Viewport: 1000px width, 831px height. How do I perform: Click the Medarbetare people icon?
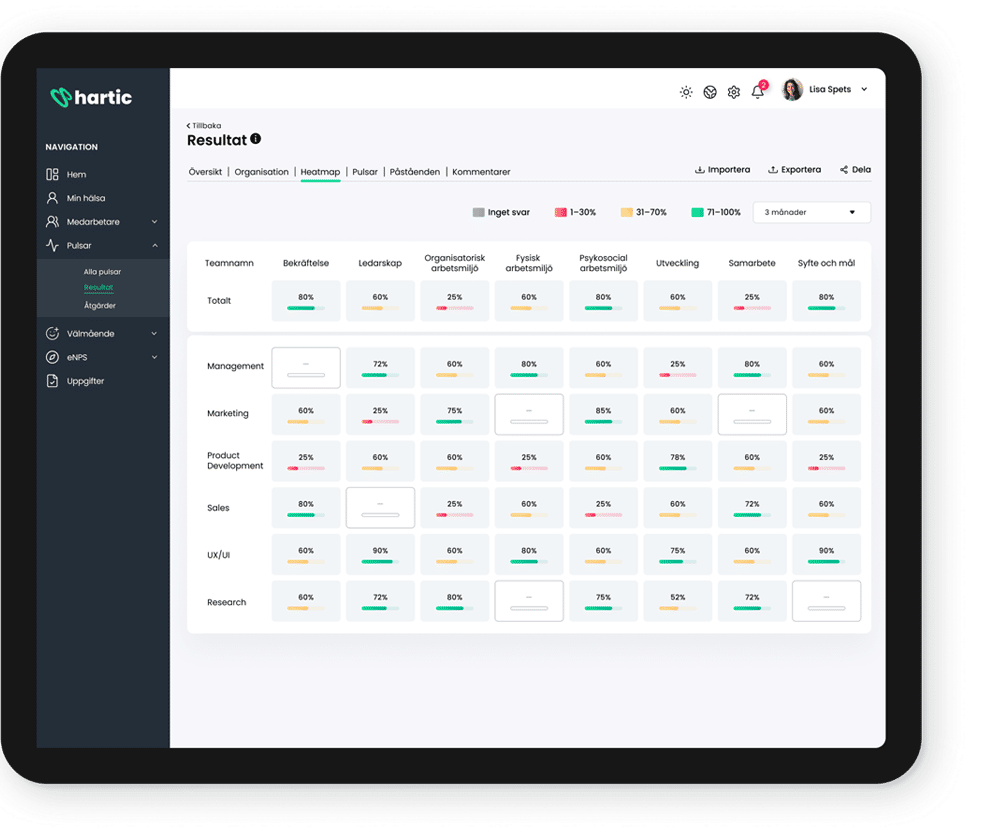point(52,221)
